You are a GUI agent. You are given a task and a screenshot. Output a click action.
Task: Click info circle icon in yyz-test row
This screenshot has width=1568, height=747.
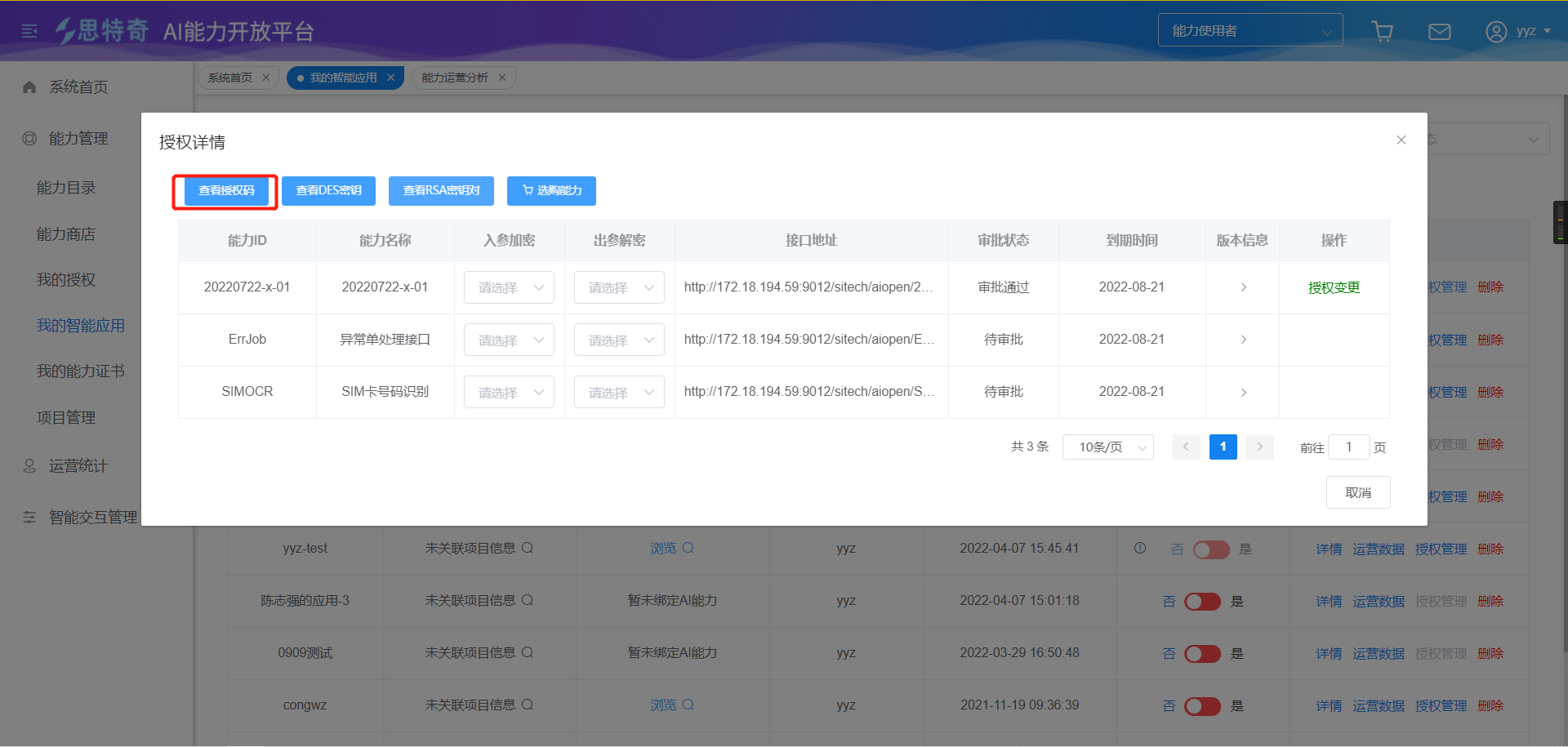1140,548
